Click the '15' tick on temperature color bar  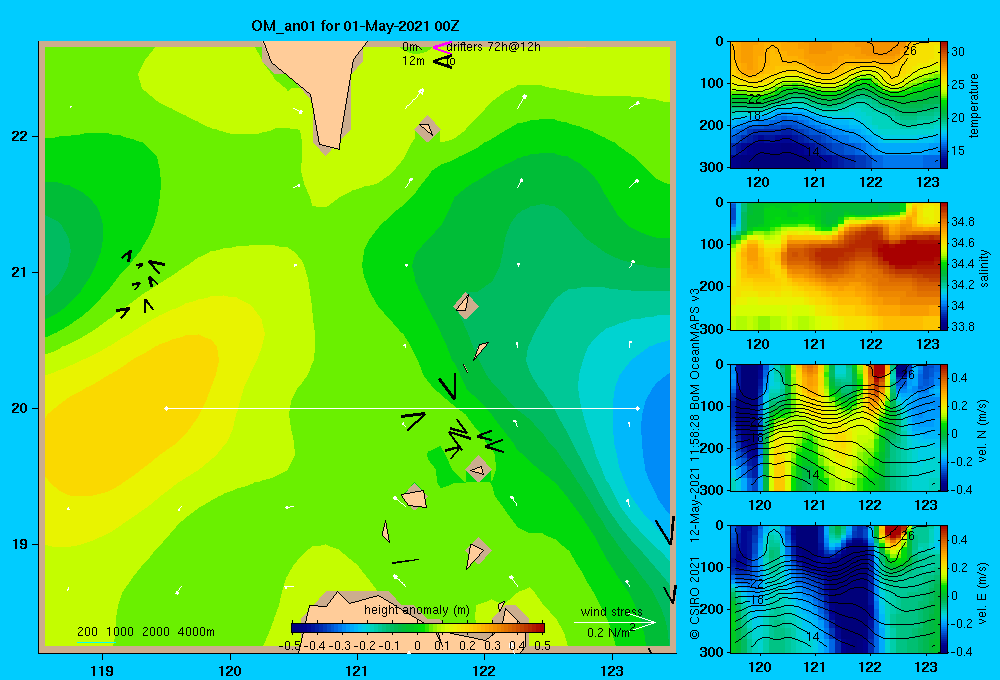tap(958, 151)
